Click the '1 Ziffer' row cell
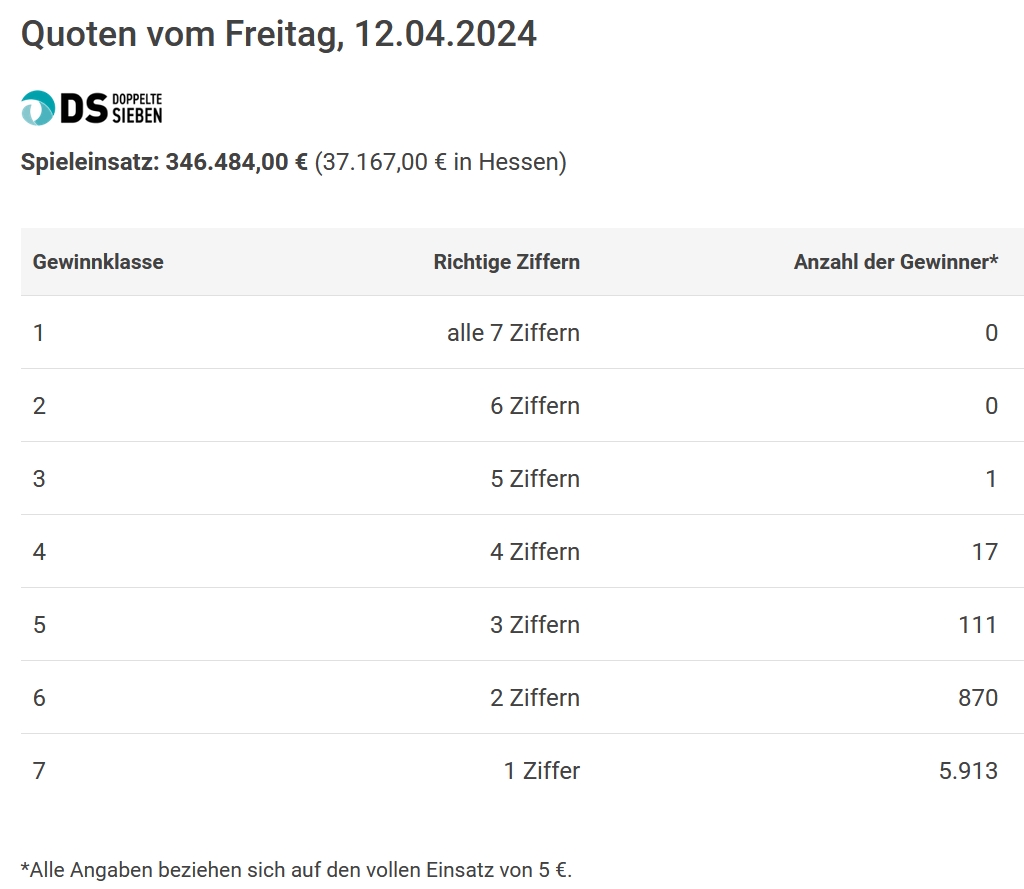 coord(541,771)
